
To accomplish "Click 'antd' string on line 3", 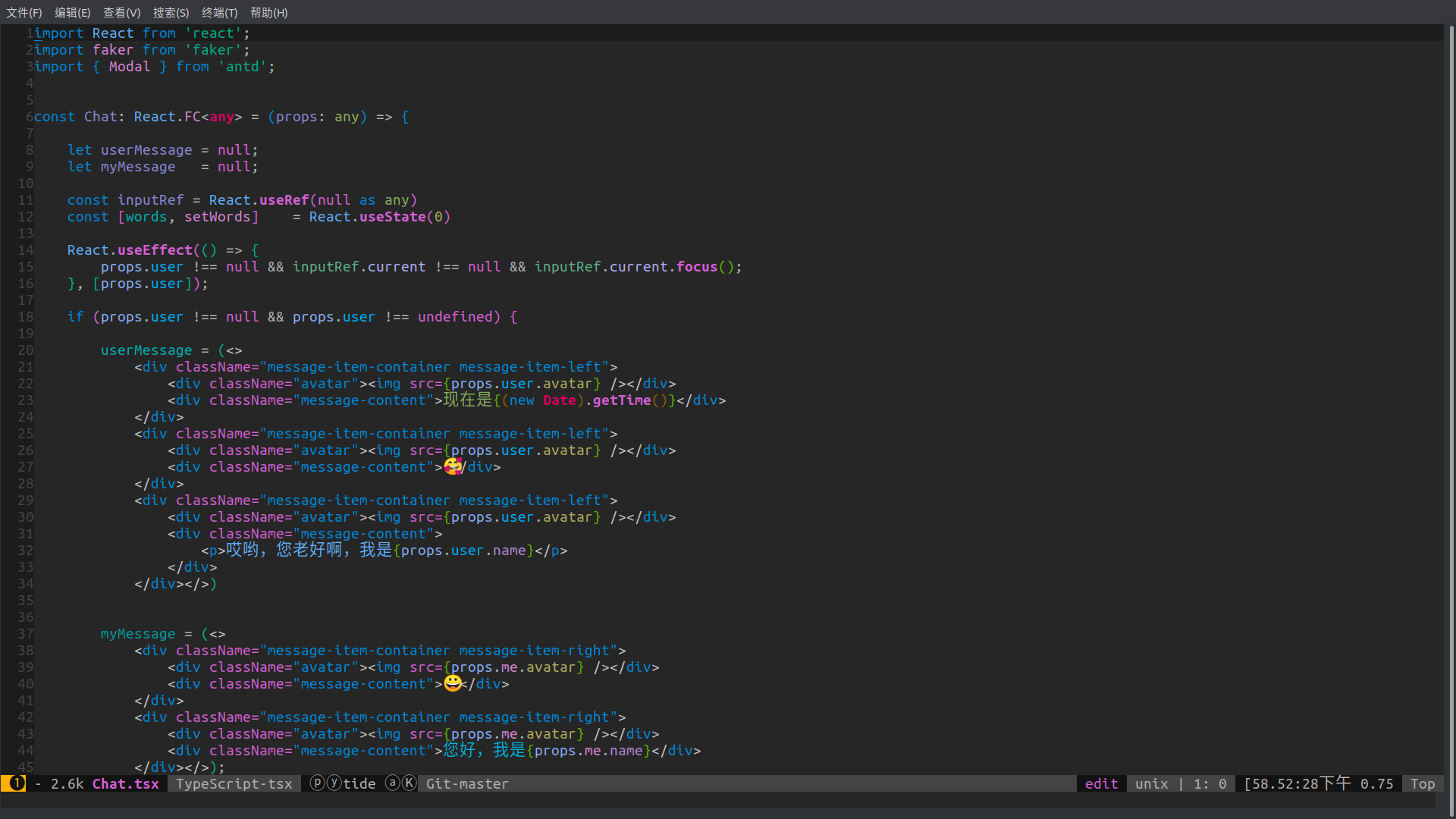I will point(243,67).
